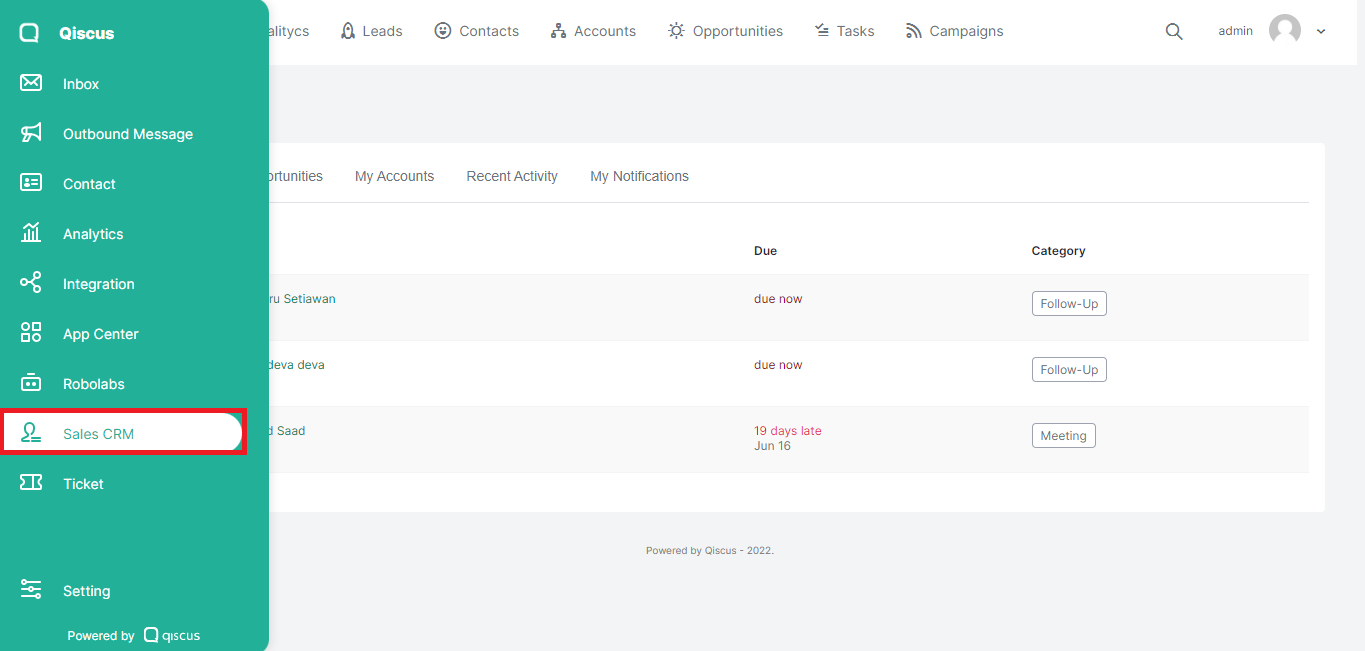Click the '19 days late' text
This screenshot has height=651, width=1365.
[x=788, y=431]
